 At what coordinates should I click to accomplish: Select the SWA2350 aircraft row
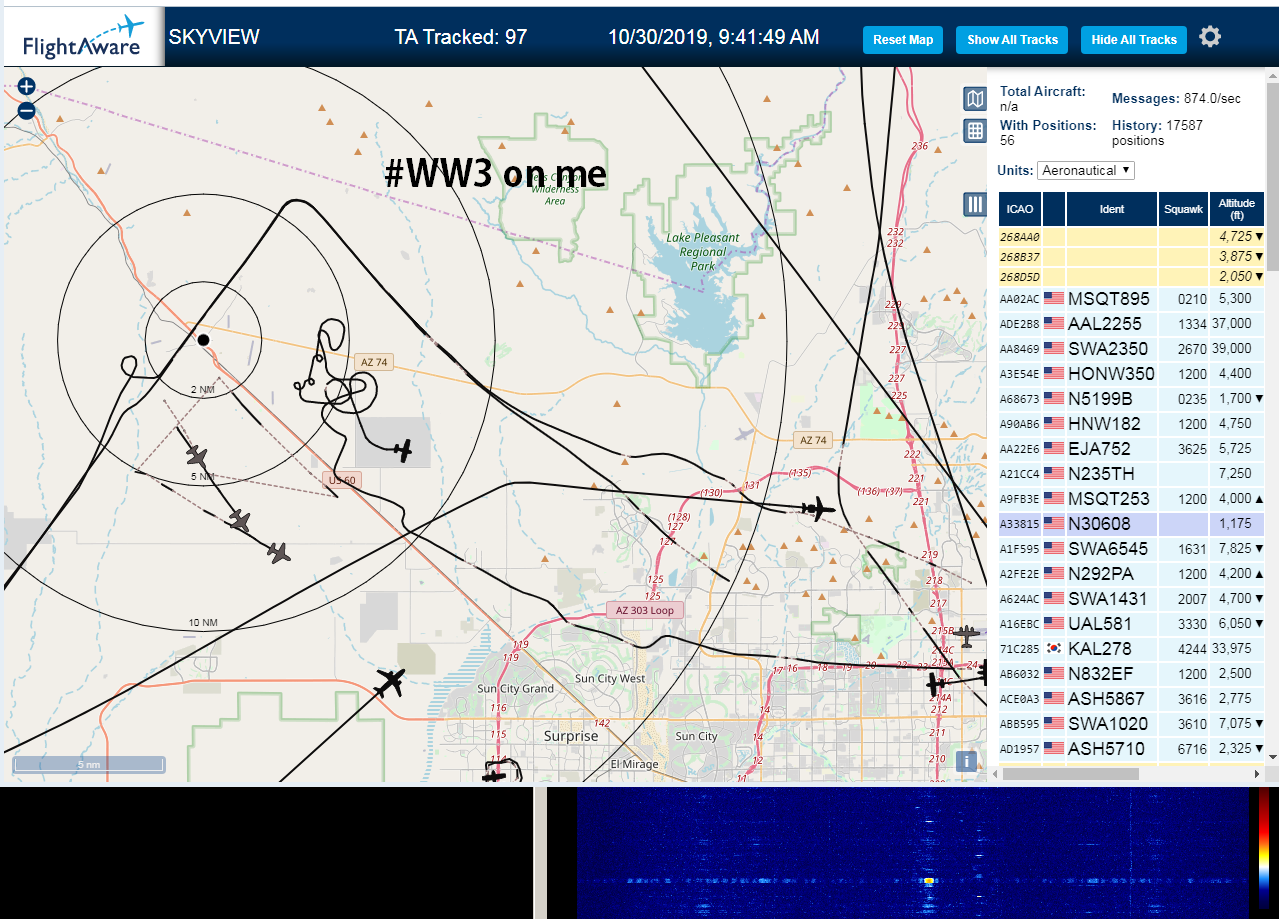[x=1132, y=348]
